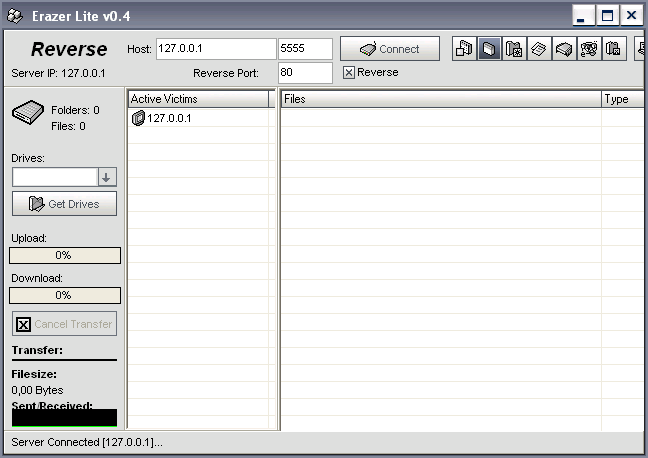648x458 pixels.
Task: Click the Host address input field
Action: [215, 49]
